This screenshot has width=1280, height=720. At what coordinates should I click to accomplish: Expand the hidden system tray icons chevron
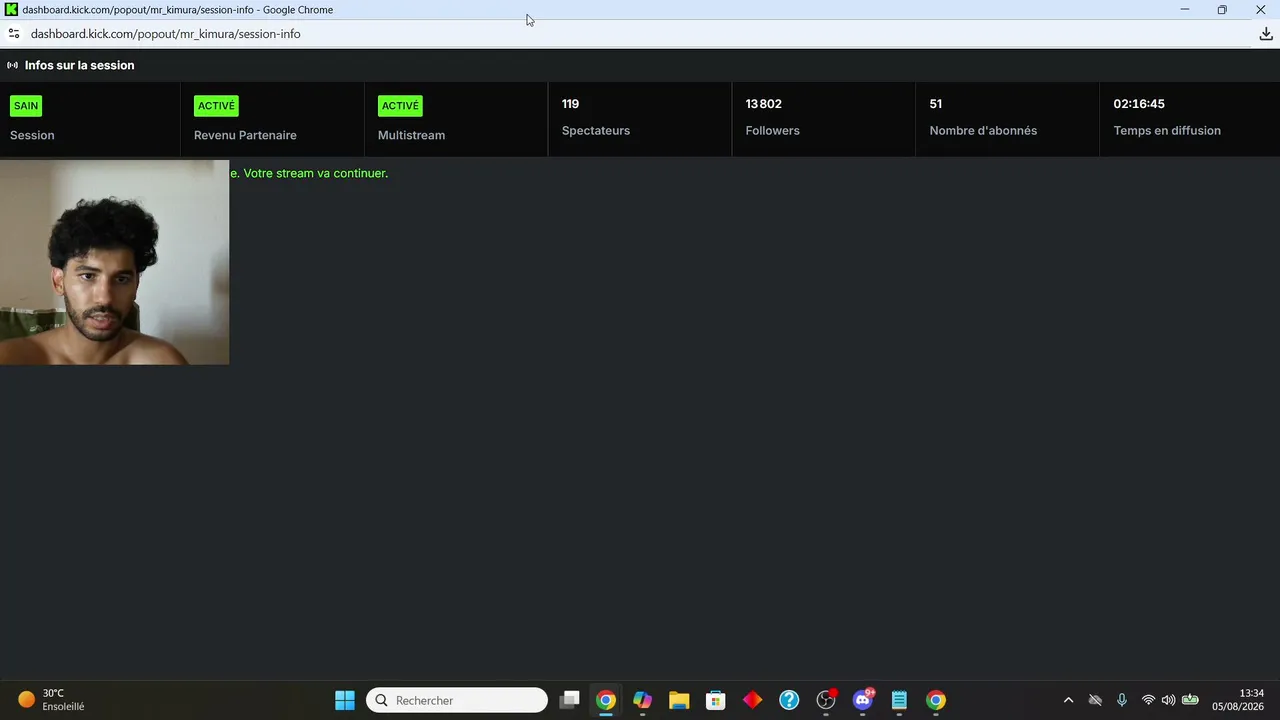(x=1068, y=700)
